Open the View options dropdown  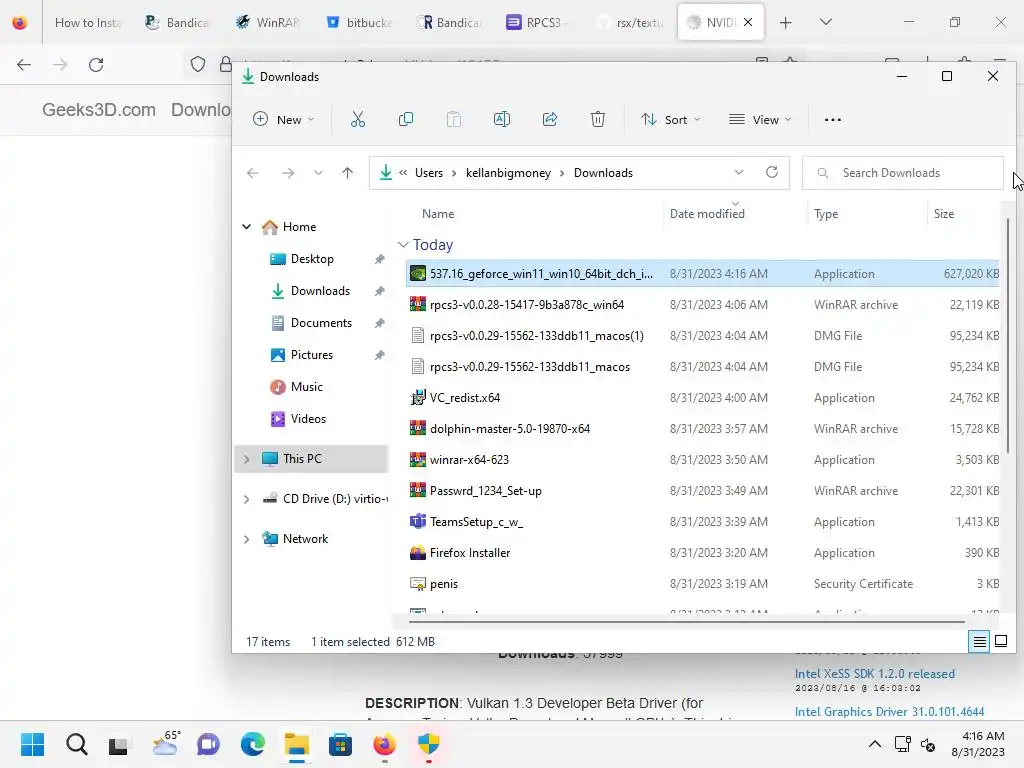point(760,120)
